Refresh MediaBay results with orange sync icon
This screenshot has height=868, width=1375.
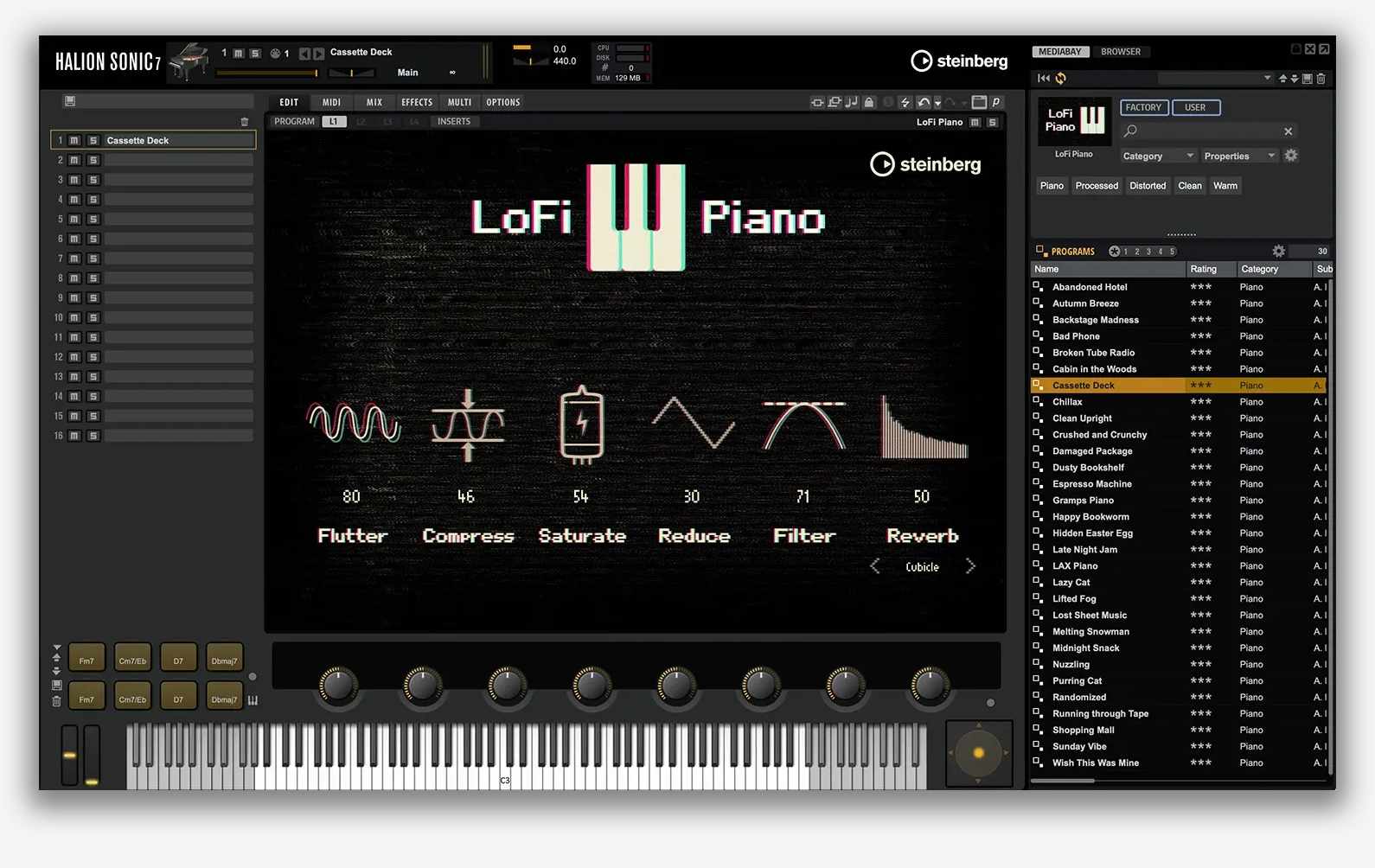[x=1061, y=78]
